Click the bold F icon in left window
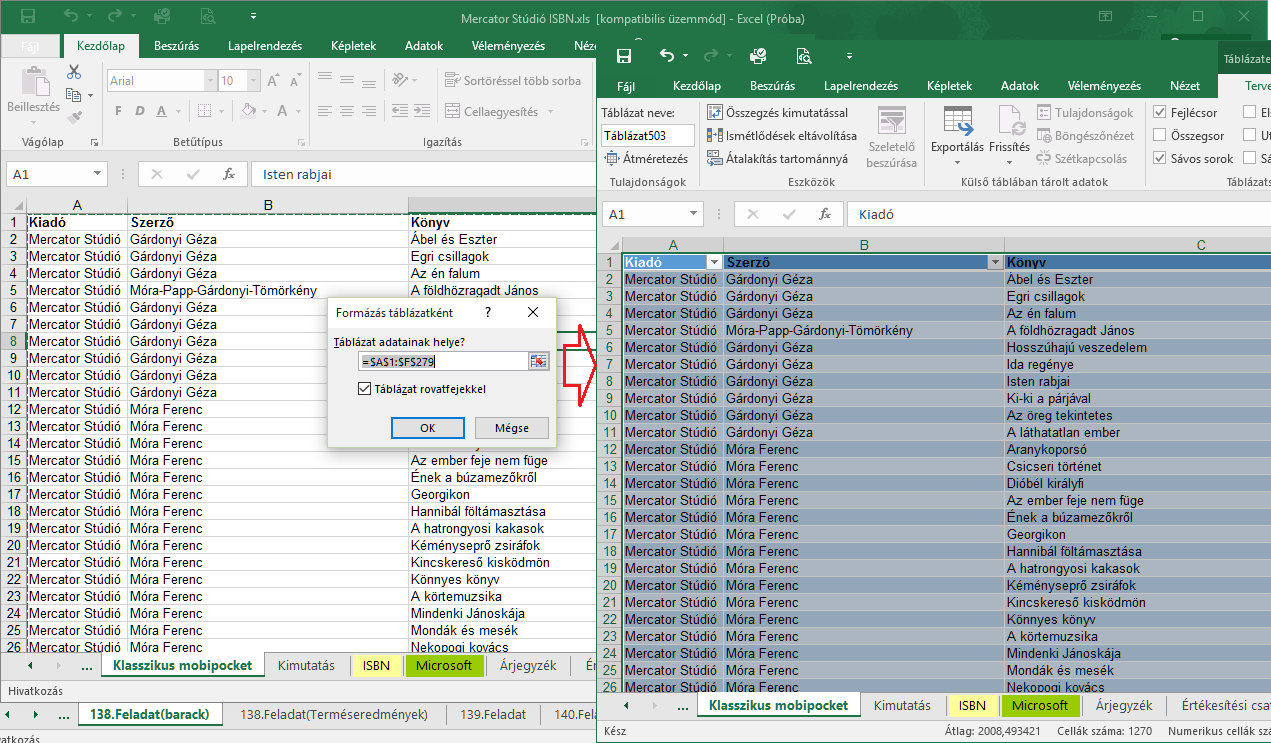The width and height of the screenshot is (1271, 743). [117, 111]
